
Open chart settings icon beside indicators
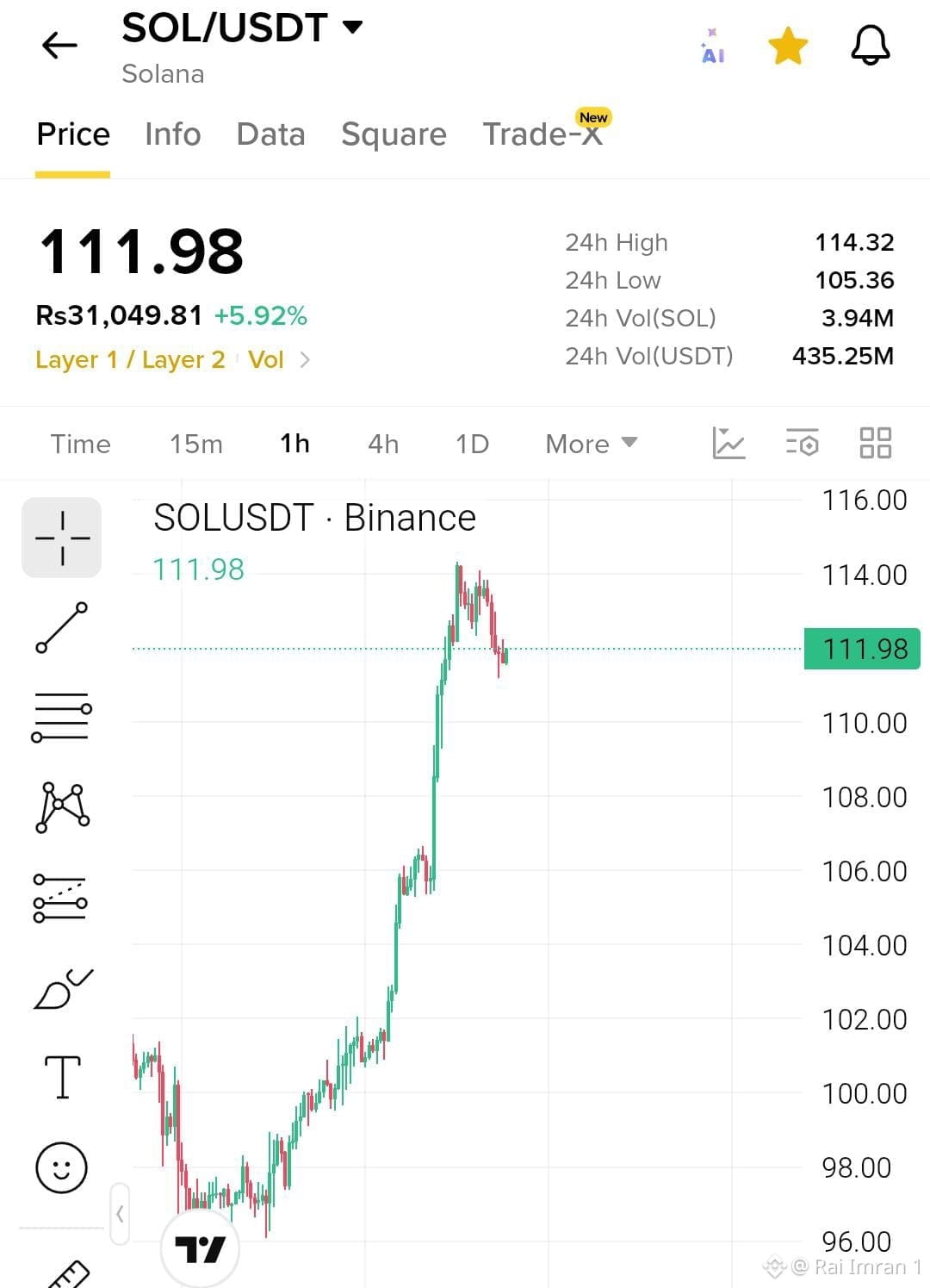point(802,443)
